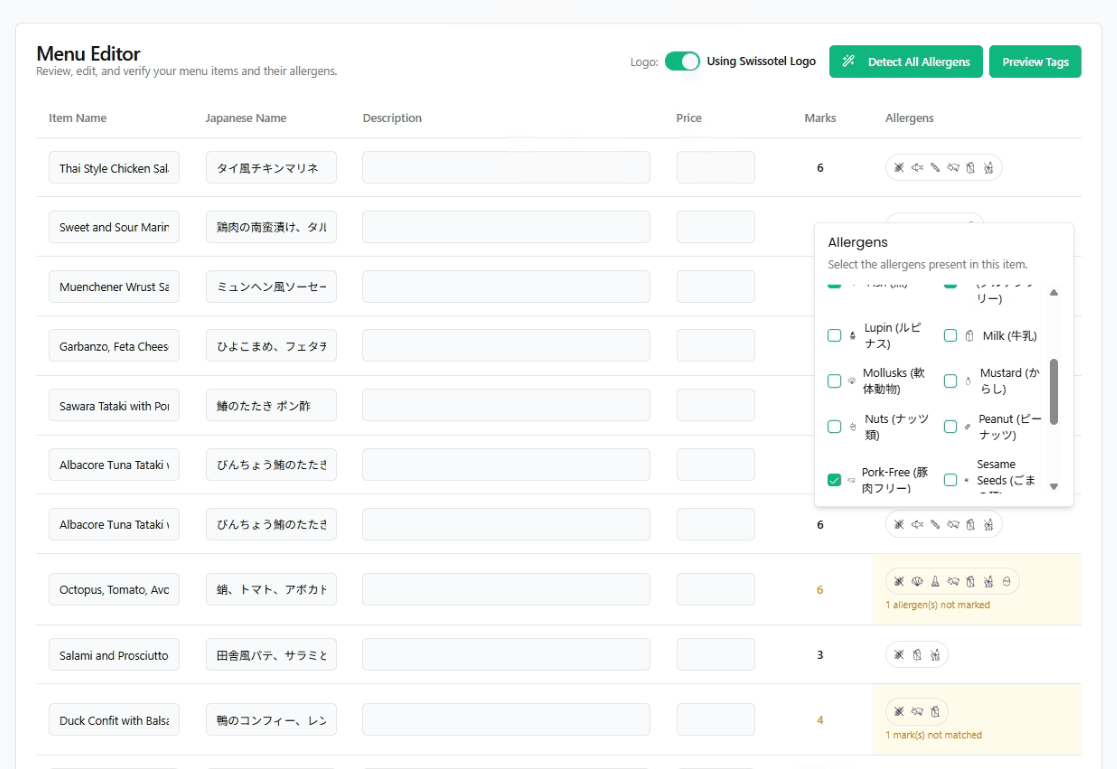Open allergen selector for Octopus, Tomato row
1117x769 pixels.
coord(952,581)
